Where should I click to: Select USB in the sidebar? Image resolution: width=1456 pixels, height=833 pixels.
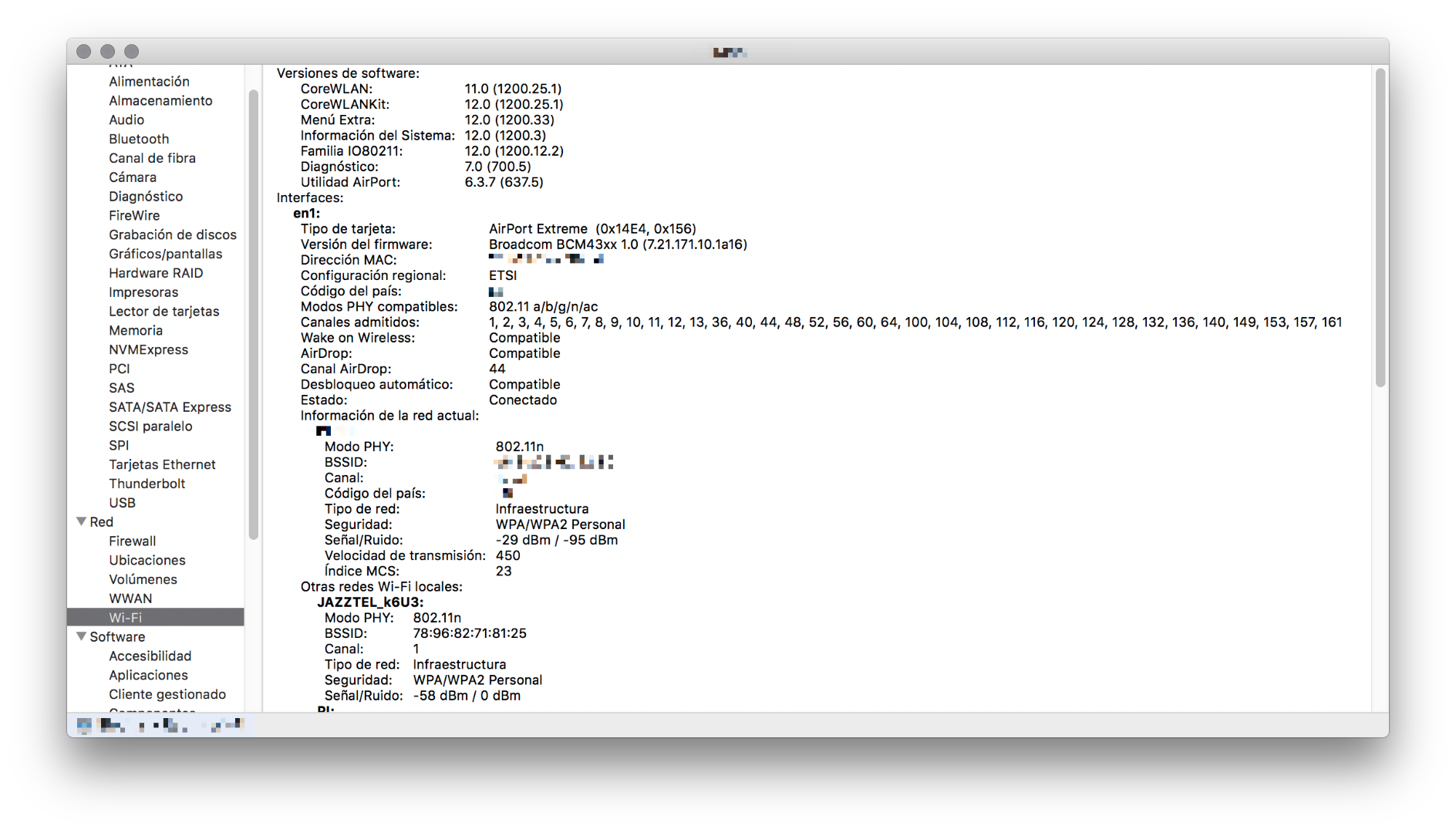tap(122, 503)
